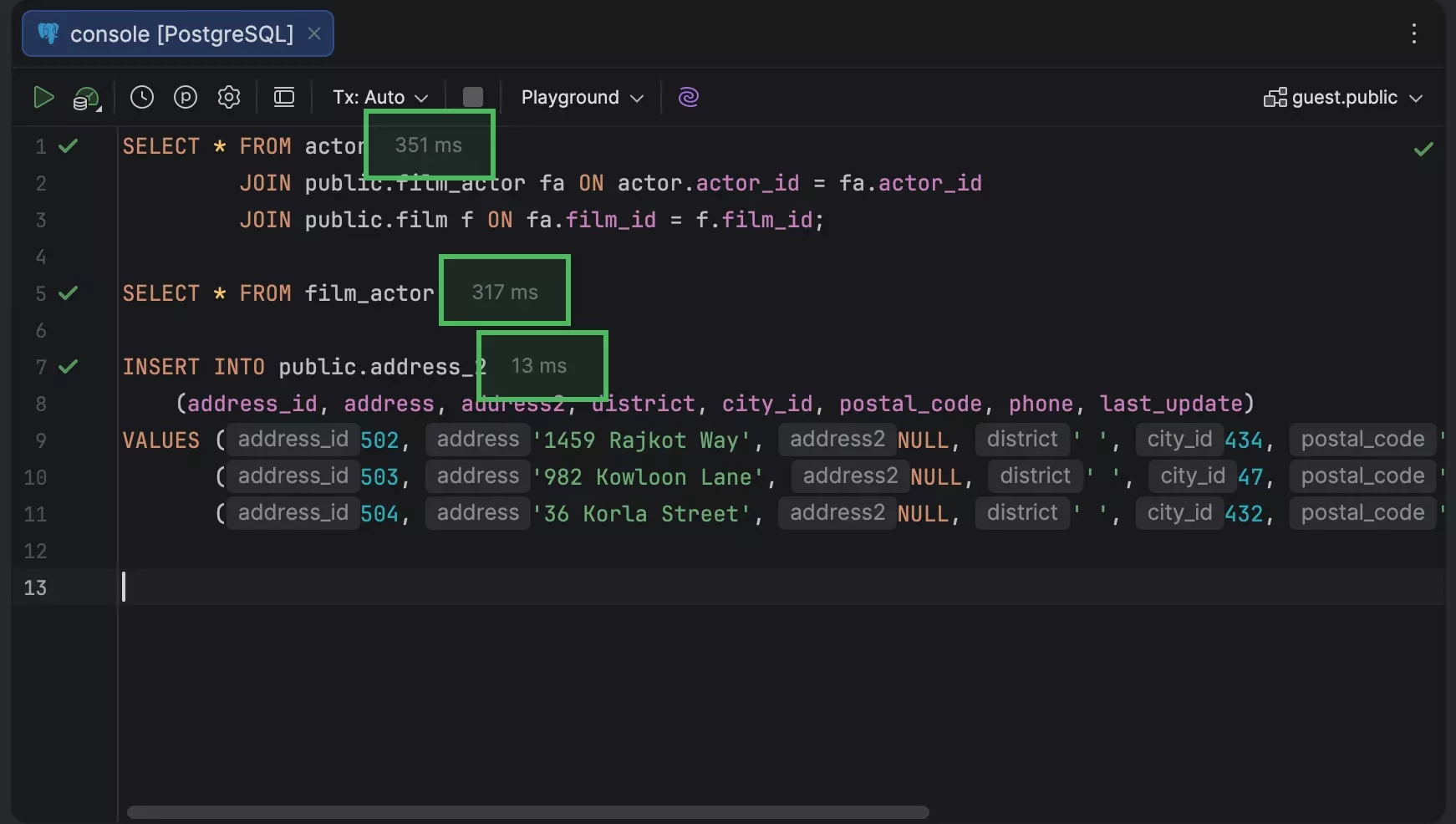Click the PostgreSQL elephant tab icon
This screenshot has width=1456, height=824.
48,33
